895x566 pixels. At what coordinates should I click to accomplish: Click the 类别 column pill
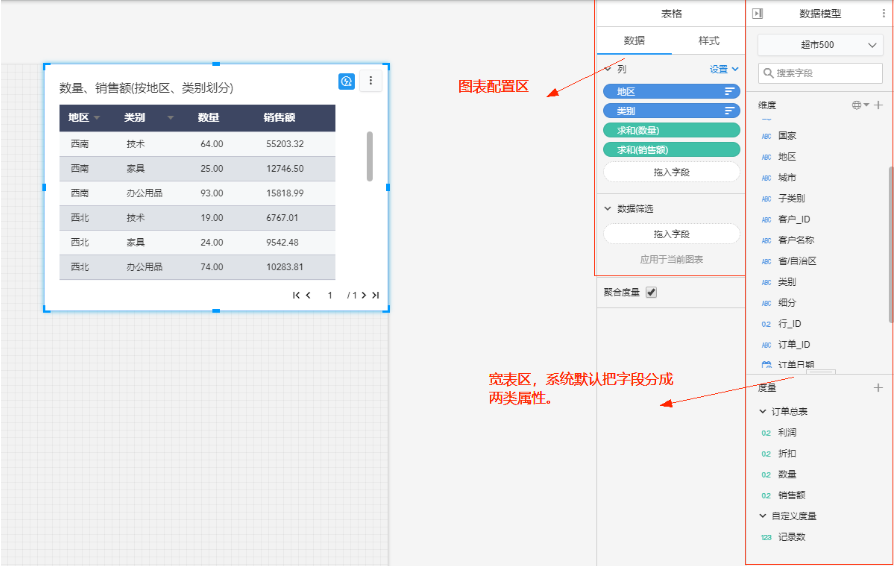(x=672, y=111)
